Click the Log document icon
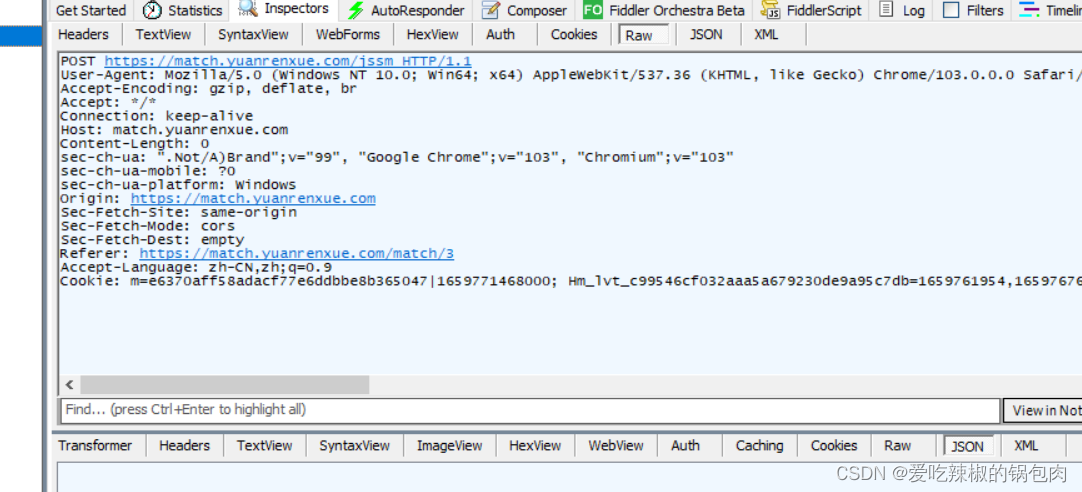This screenshot has height=492, width=1082. click(x=886, y=10)
